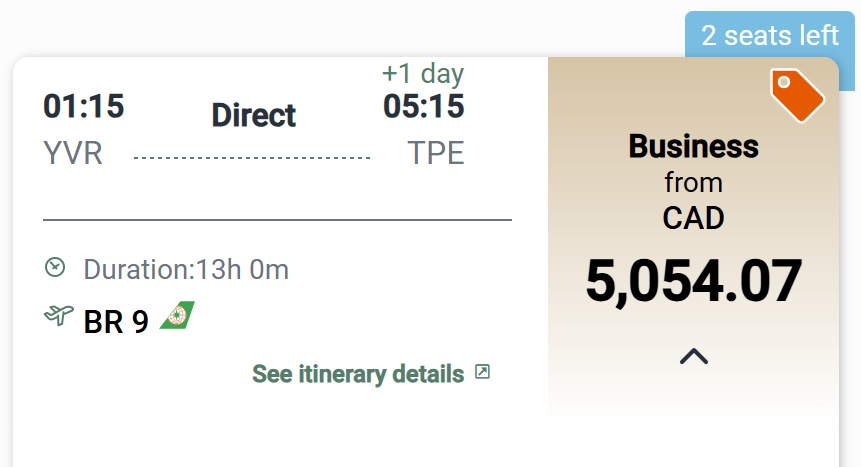Click the BR 9 flight number
Screen dimensions: 861x467
click(116, 322)
